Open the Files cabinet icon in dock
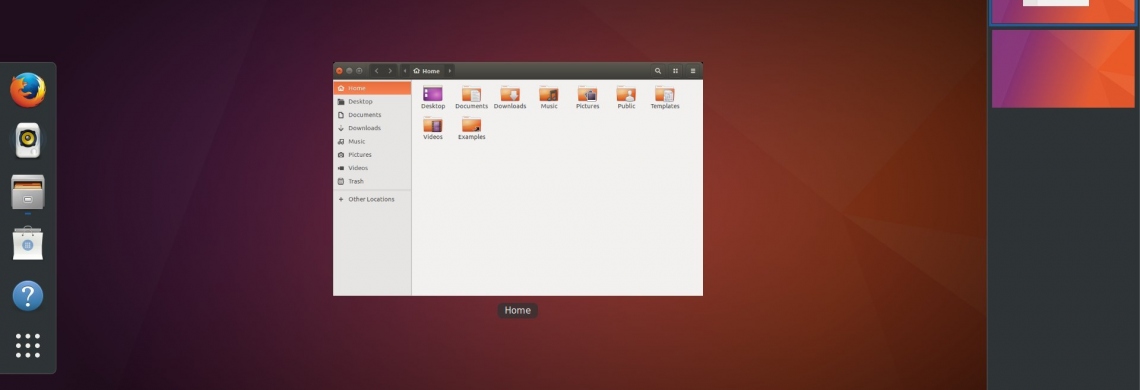1140x390 pixels. pyautogui.click(x=28, y=192)
